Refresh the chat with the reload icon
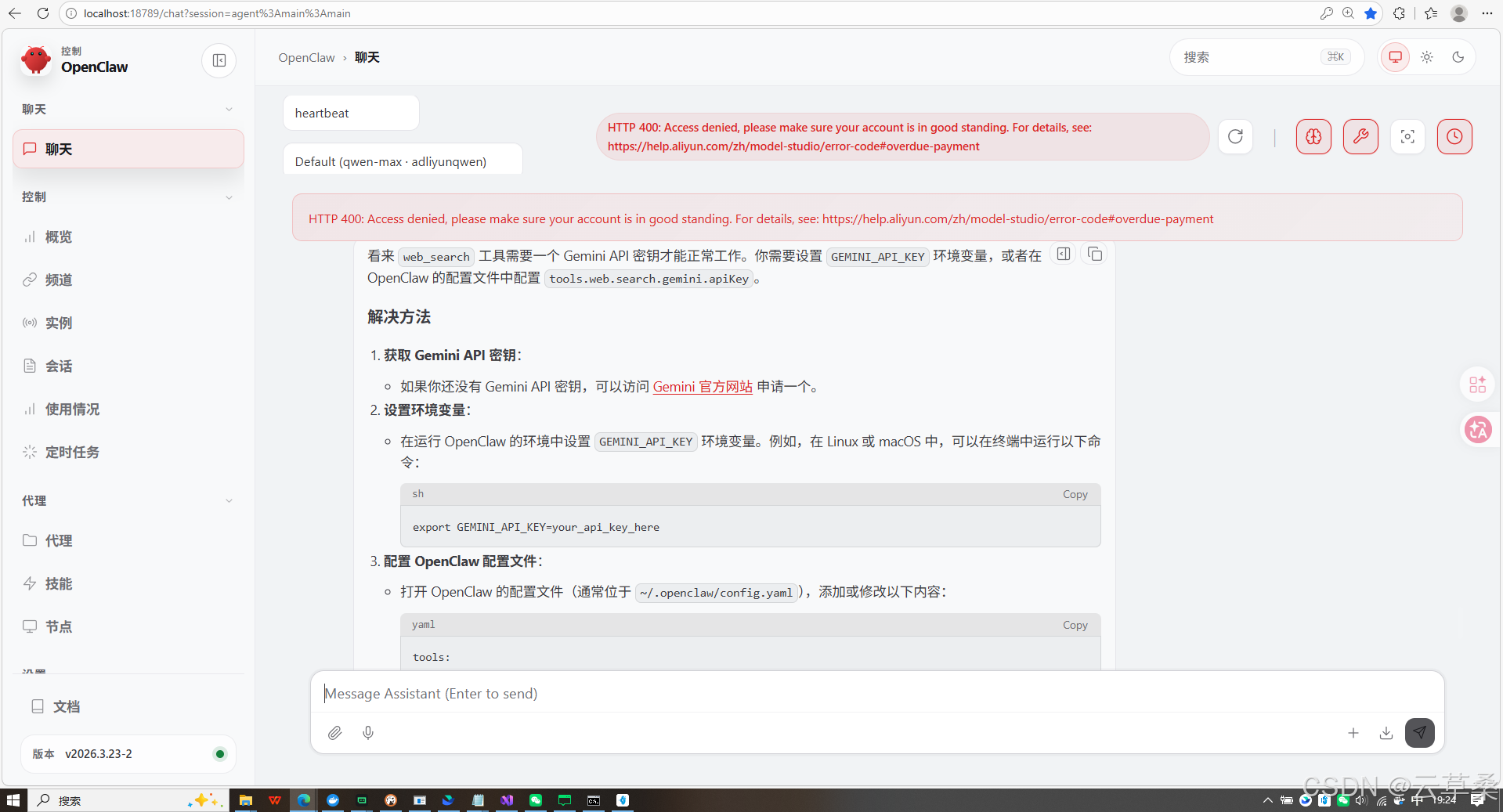The image size is (1503, 812). point(1235,136)
